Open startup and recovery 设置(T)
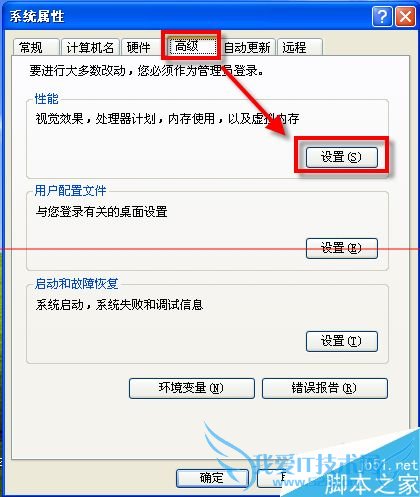Image resolution: width=420 pixels, height=497 pixels. tap(342, 341)
